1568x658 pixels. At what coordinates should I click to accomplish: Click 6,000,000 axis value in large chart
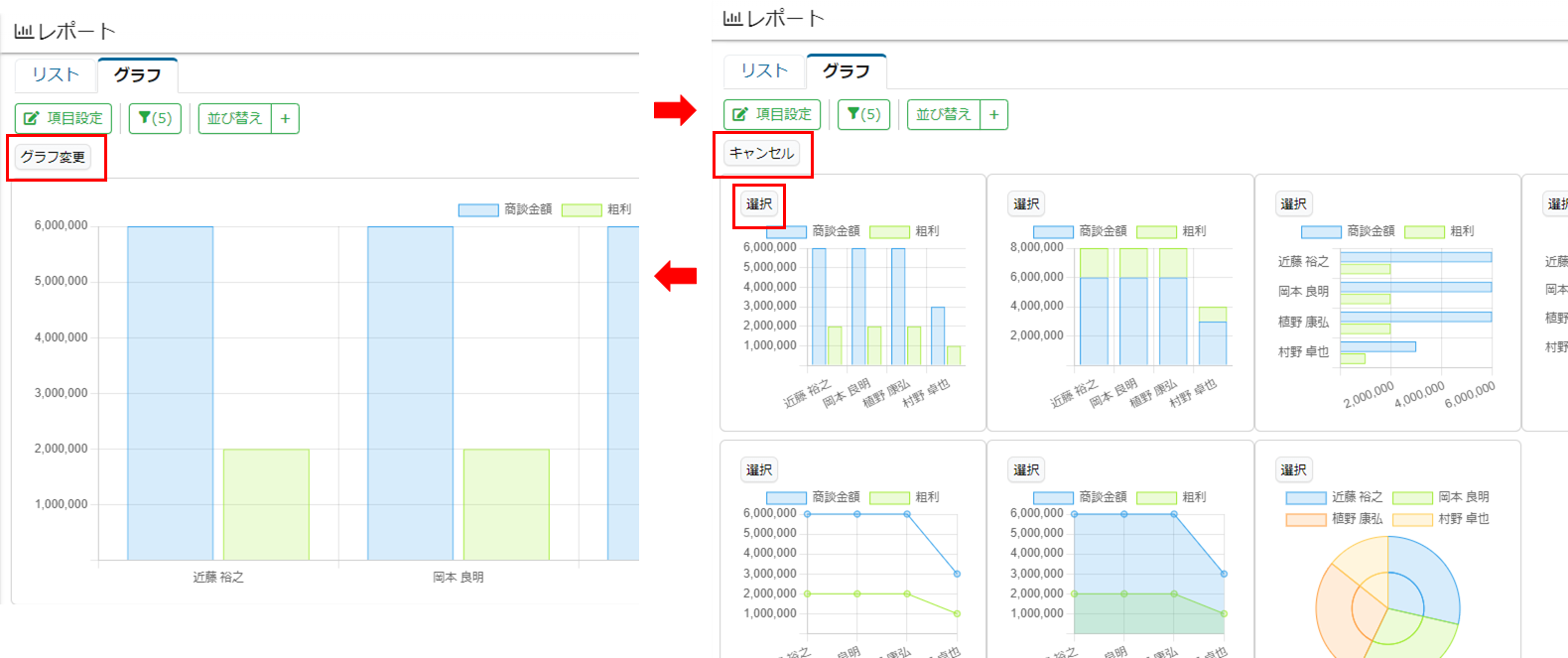point(61,225)
